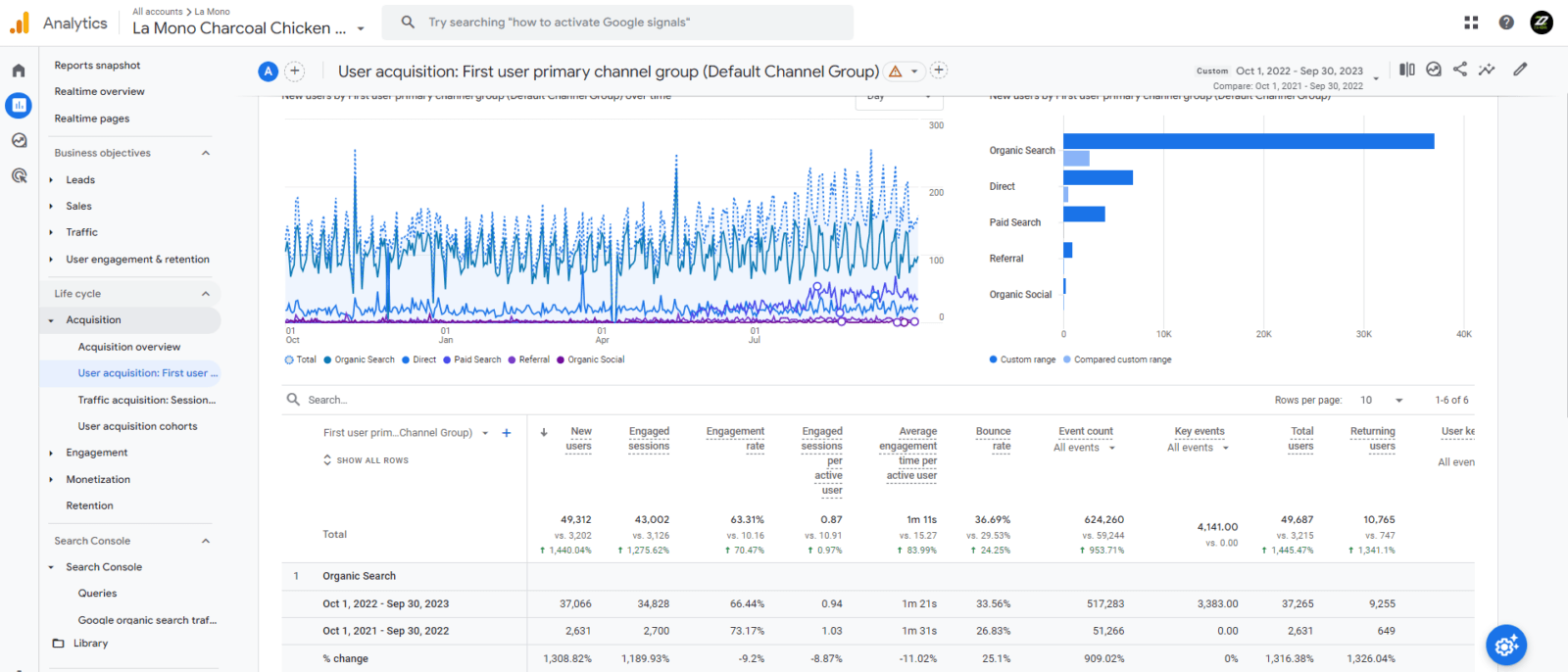This screenshot has height=672, width=1568.
Task: Click the top search input field
Action: point(616,23)
